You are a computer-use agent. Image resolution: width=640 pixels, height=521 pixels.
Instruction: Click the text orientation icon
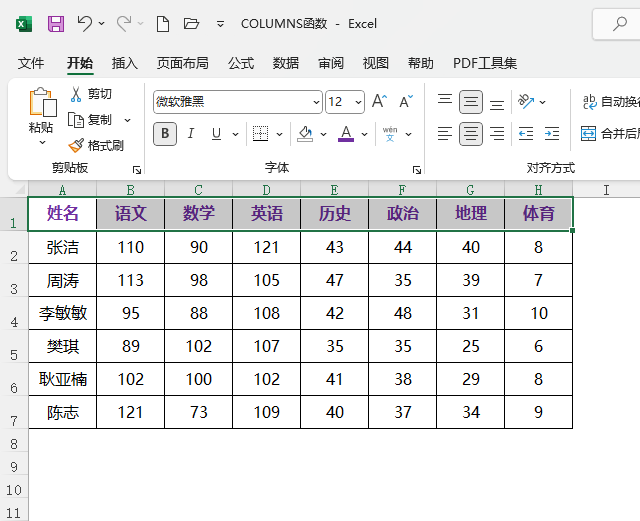(x=526, y=102)
